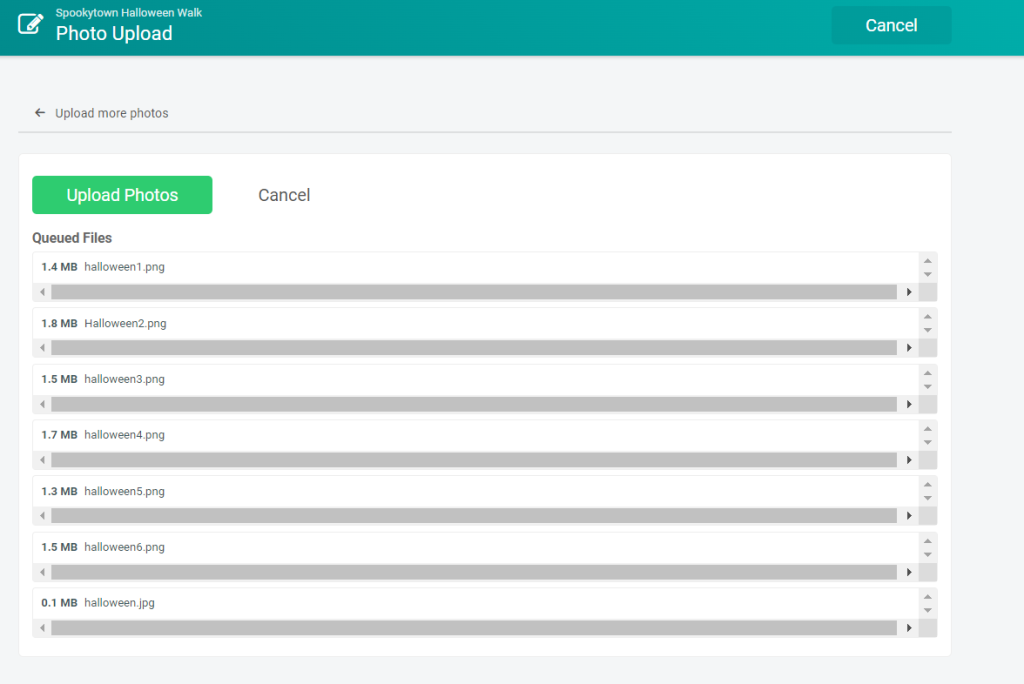The height and width of the screenshot is (684, 1024).
Task: Click the Spookytown Halloween Walk title
Action: point(129,12)
